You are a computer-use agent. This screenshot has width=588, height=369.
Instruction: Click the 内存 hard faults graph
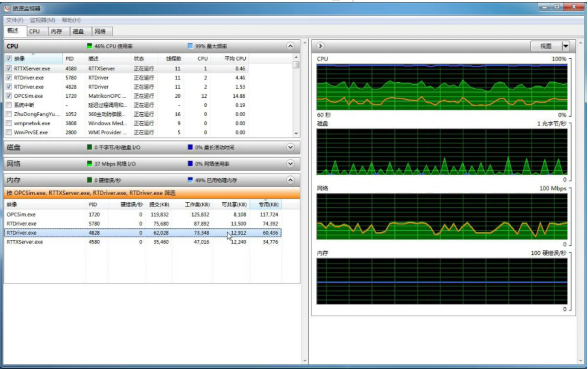(x=442, y=281)
